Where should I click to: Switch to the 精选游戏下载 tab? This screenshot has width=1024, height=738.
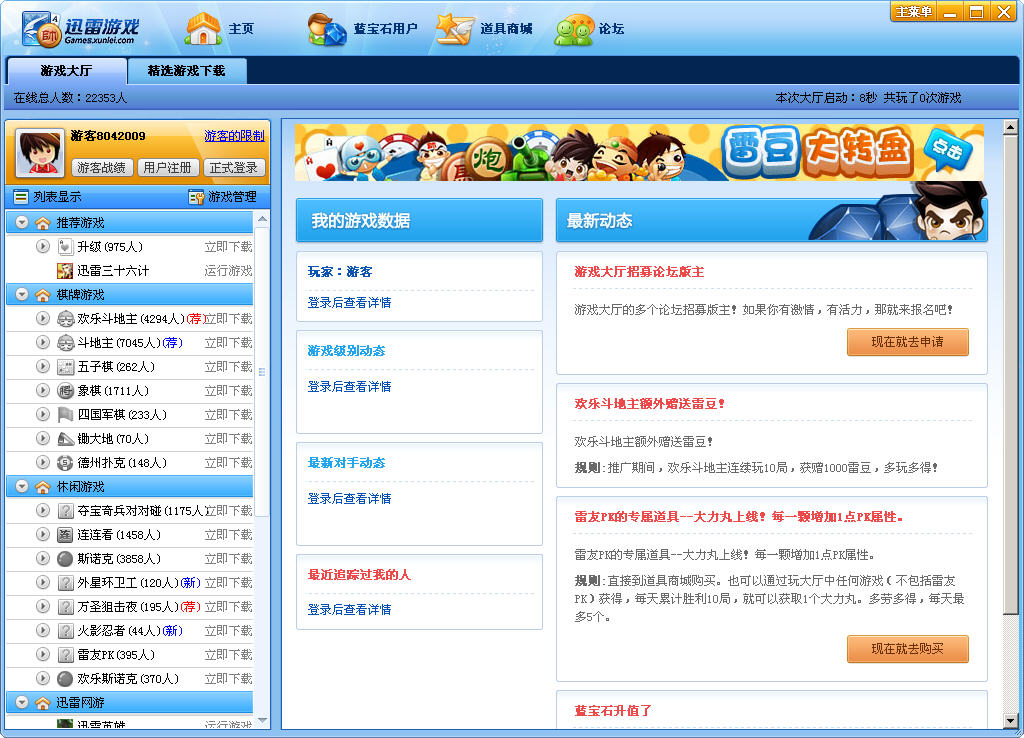point(187,71)
